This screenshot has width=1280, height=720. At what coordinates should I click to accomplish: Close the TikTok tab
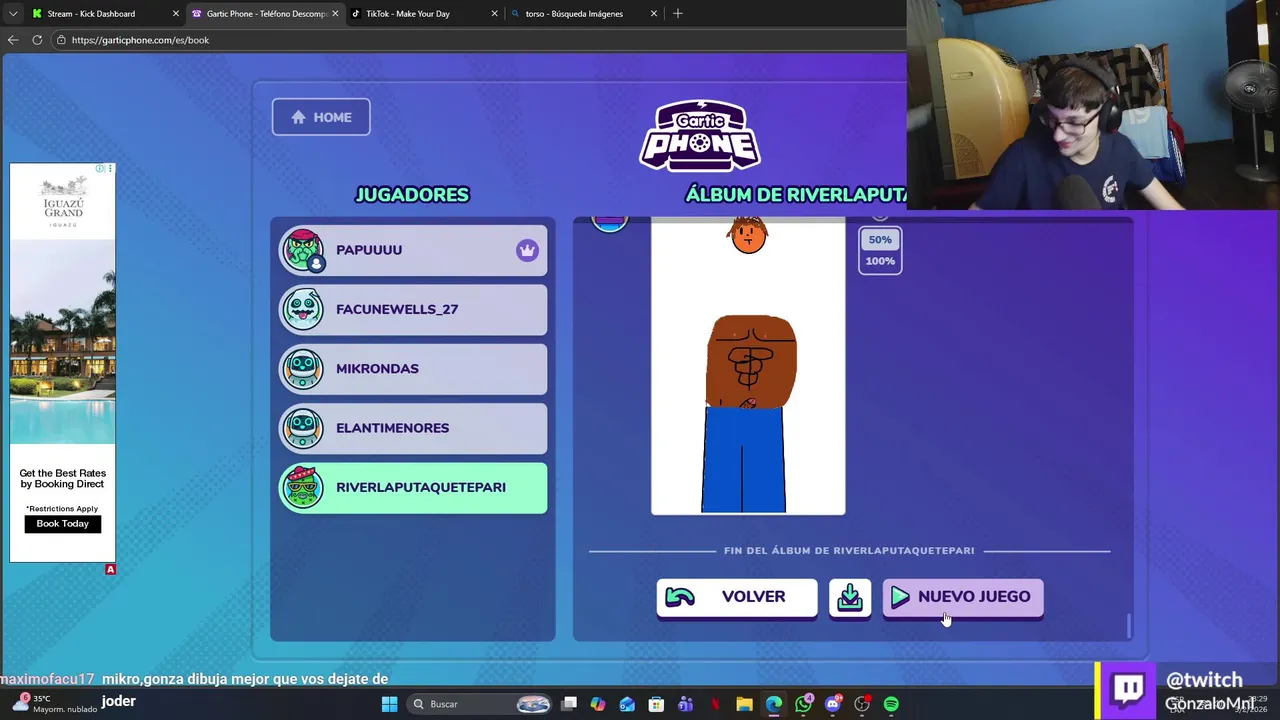(494, 14)
